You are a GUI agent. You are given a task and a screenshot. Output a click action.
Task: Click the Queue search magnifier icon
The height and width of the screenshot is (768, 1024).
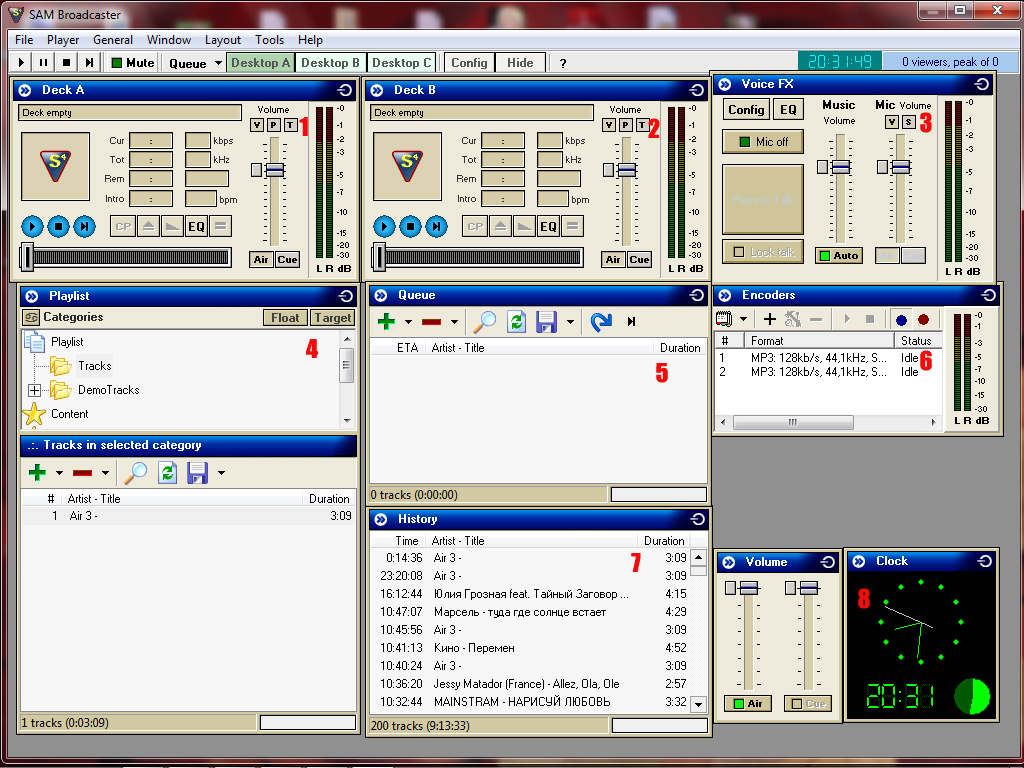[485, 322]
